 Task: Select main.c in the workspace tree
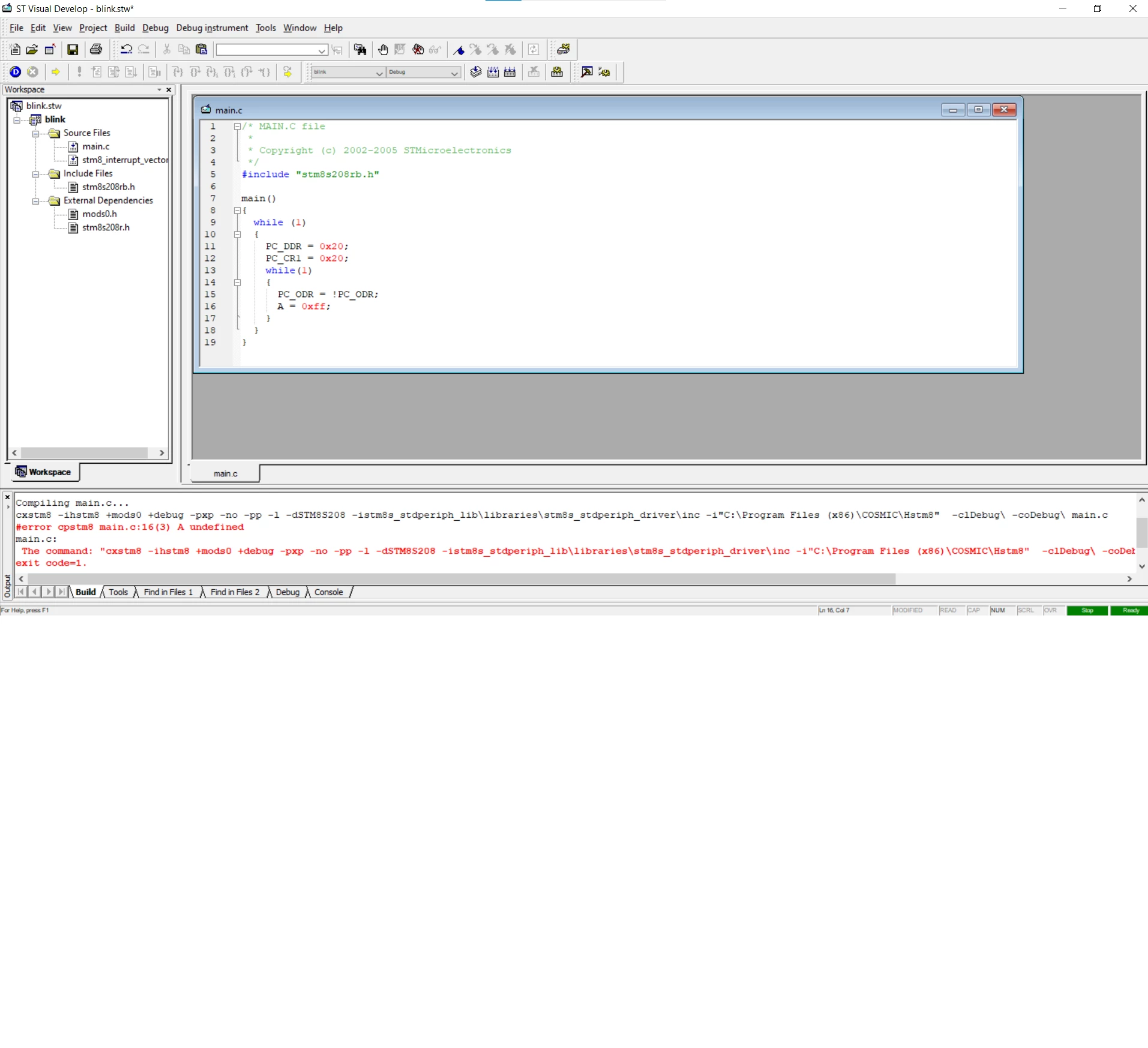pos(96,146)
